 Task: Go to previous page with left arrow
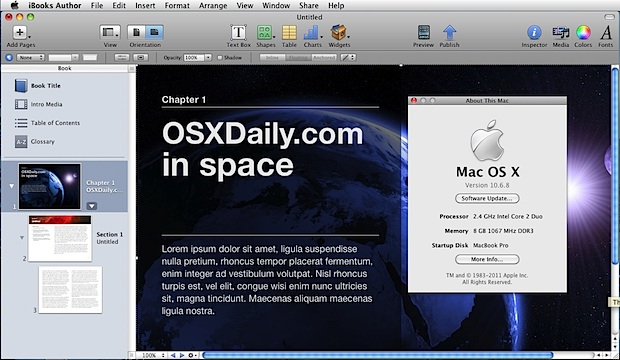pos(173,355)
